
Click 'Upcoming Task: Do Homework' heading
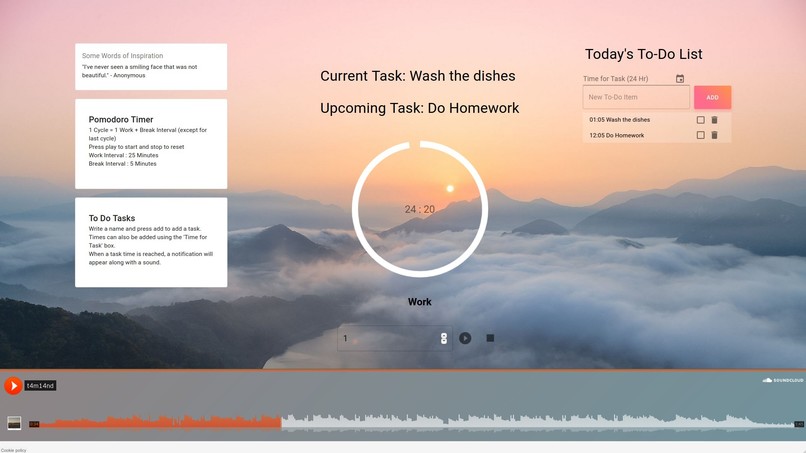(x=419, y=108)
